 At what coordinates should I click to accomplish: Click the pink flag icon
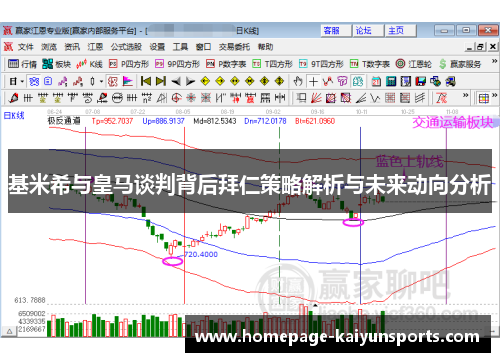point(128,81)
